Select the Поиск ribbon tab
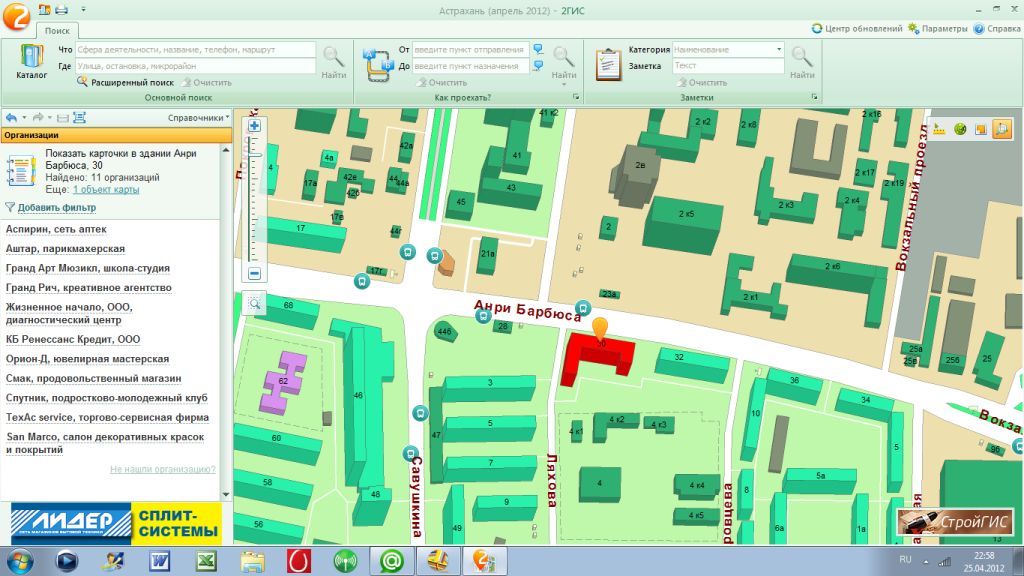The height and width of the screenshot is (576, 1024). click(x=57, y=31)
